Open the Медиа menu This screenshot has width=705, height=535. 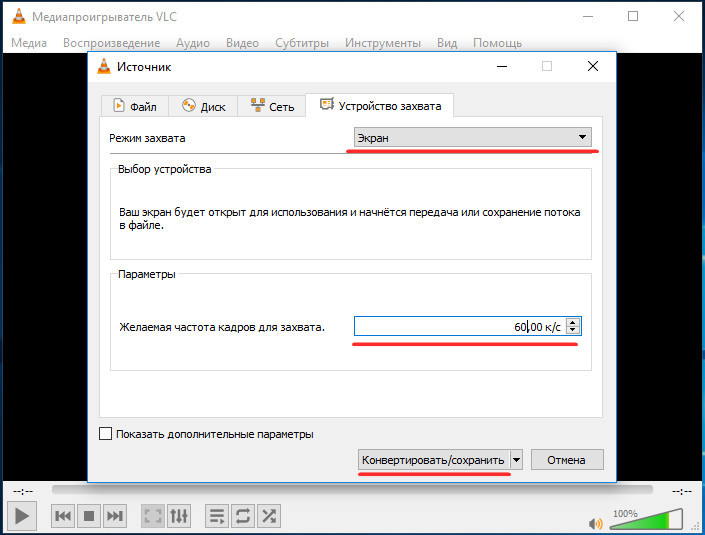pos(29,43)
